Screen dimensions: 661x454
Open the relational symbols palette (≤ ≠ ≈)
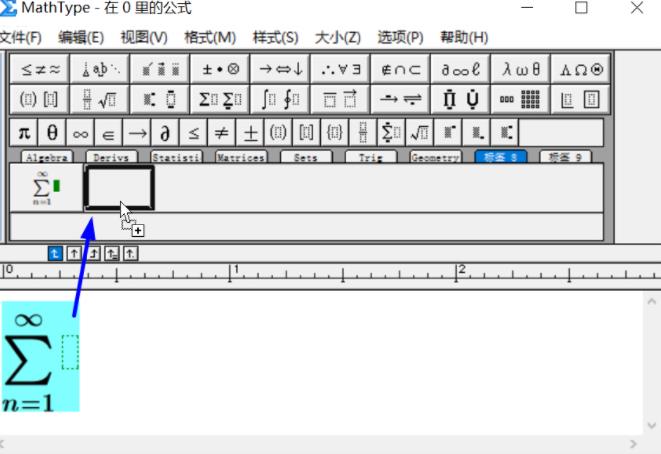[40, 70]
